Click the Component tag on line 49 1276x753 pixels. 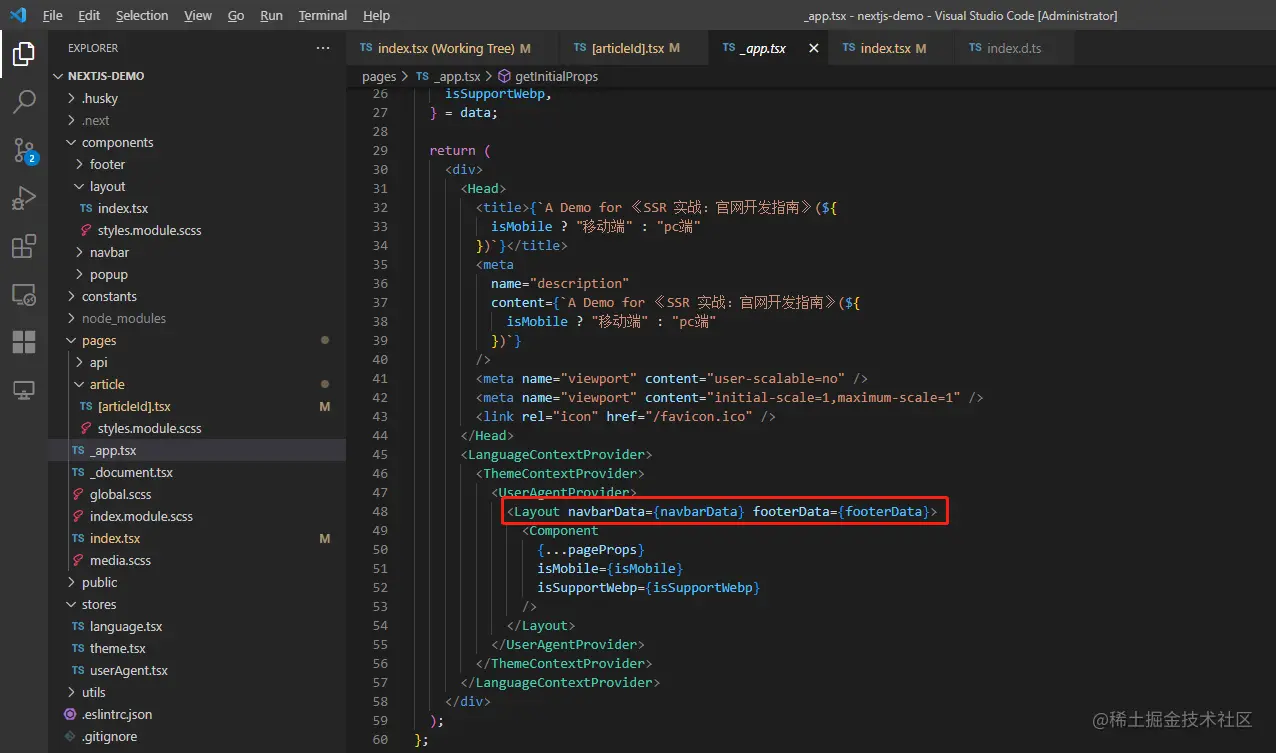(x=564, y=531)
